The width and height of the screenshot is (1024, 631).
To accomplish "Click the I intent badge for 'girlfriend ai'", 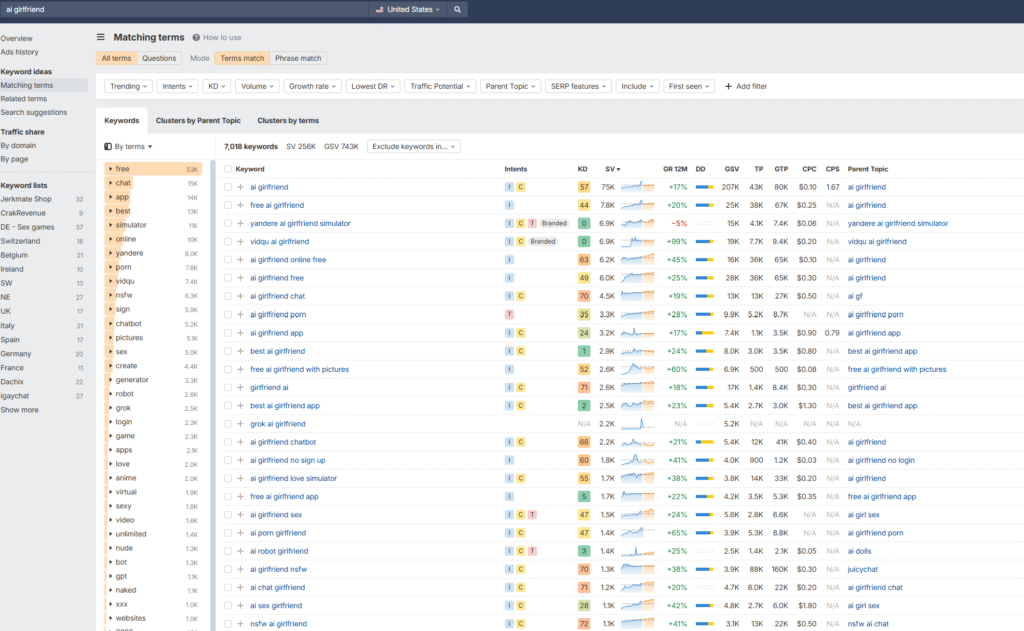I will pyautogui.click(x=509, y=387).
